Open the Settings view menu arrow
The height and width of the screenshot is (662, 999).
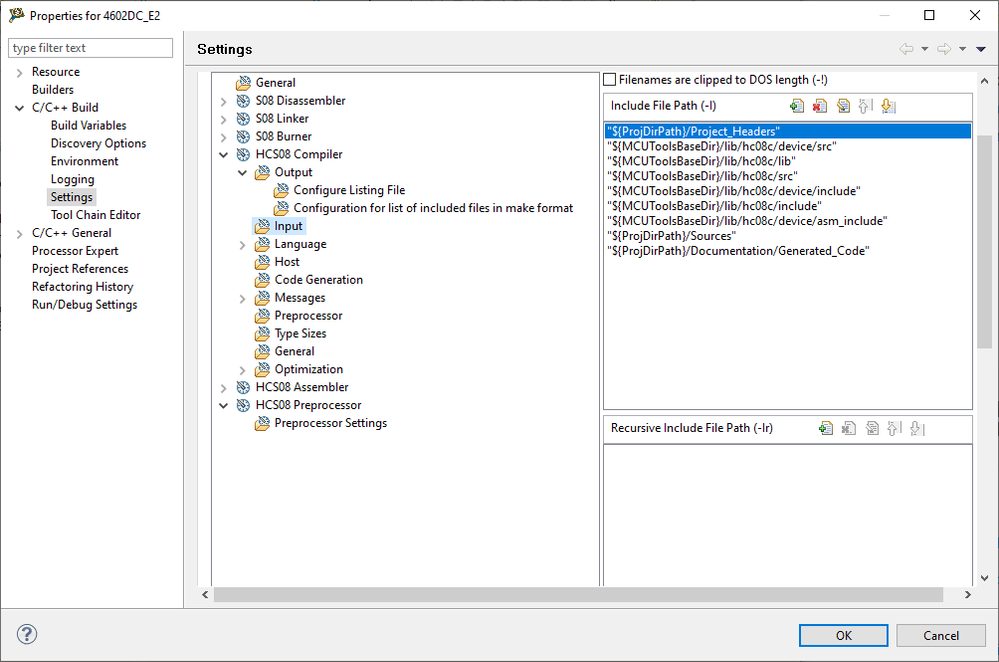981,49
